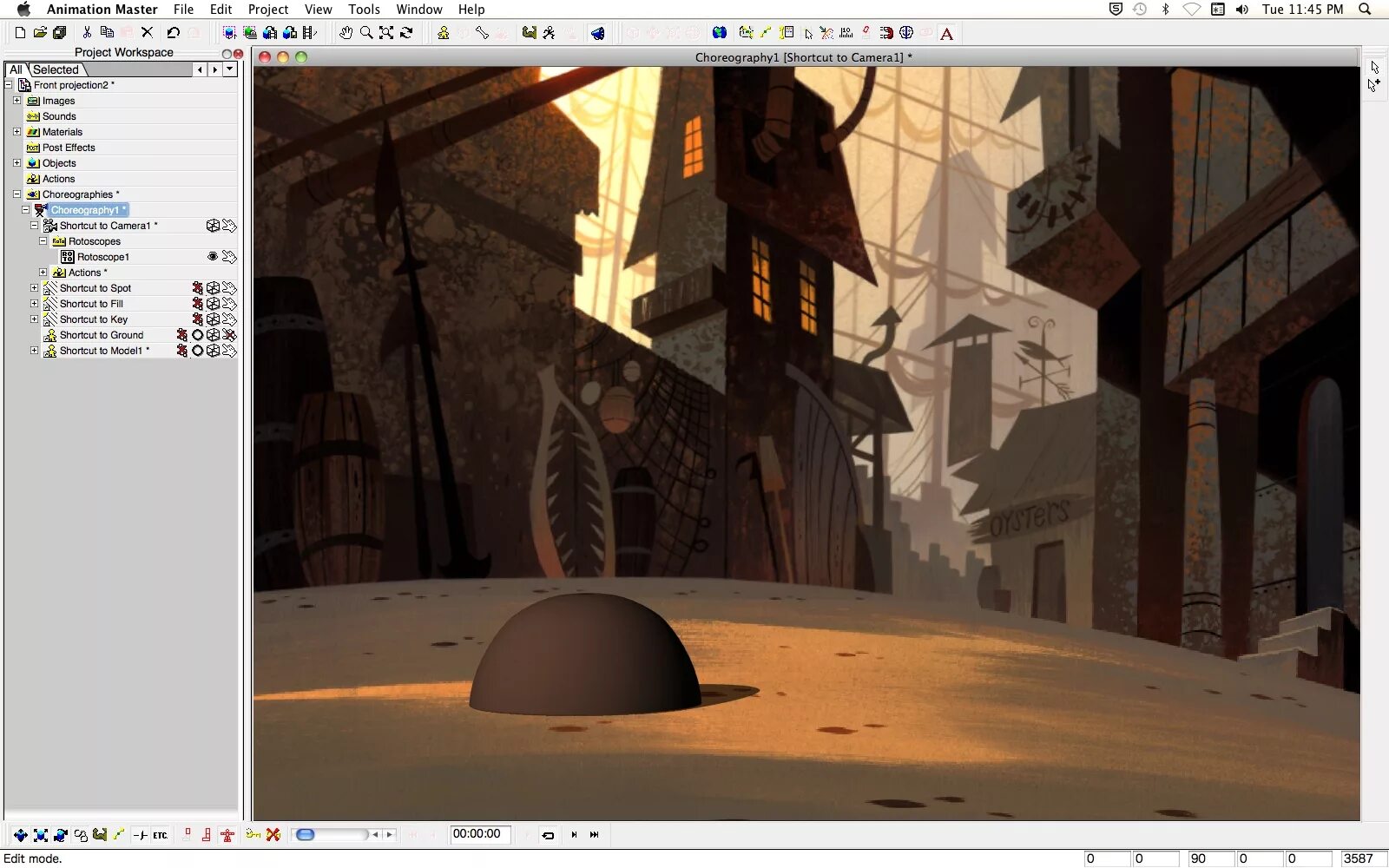This screenshot has width=1389, height=868.
Task: Select the Turn rotate tool
Action: tap(406, 33)
